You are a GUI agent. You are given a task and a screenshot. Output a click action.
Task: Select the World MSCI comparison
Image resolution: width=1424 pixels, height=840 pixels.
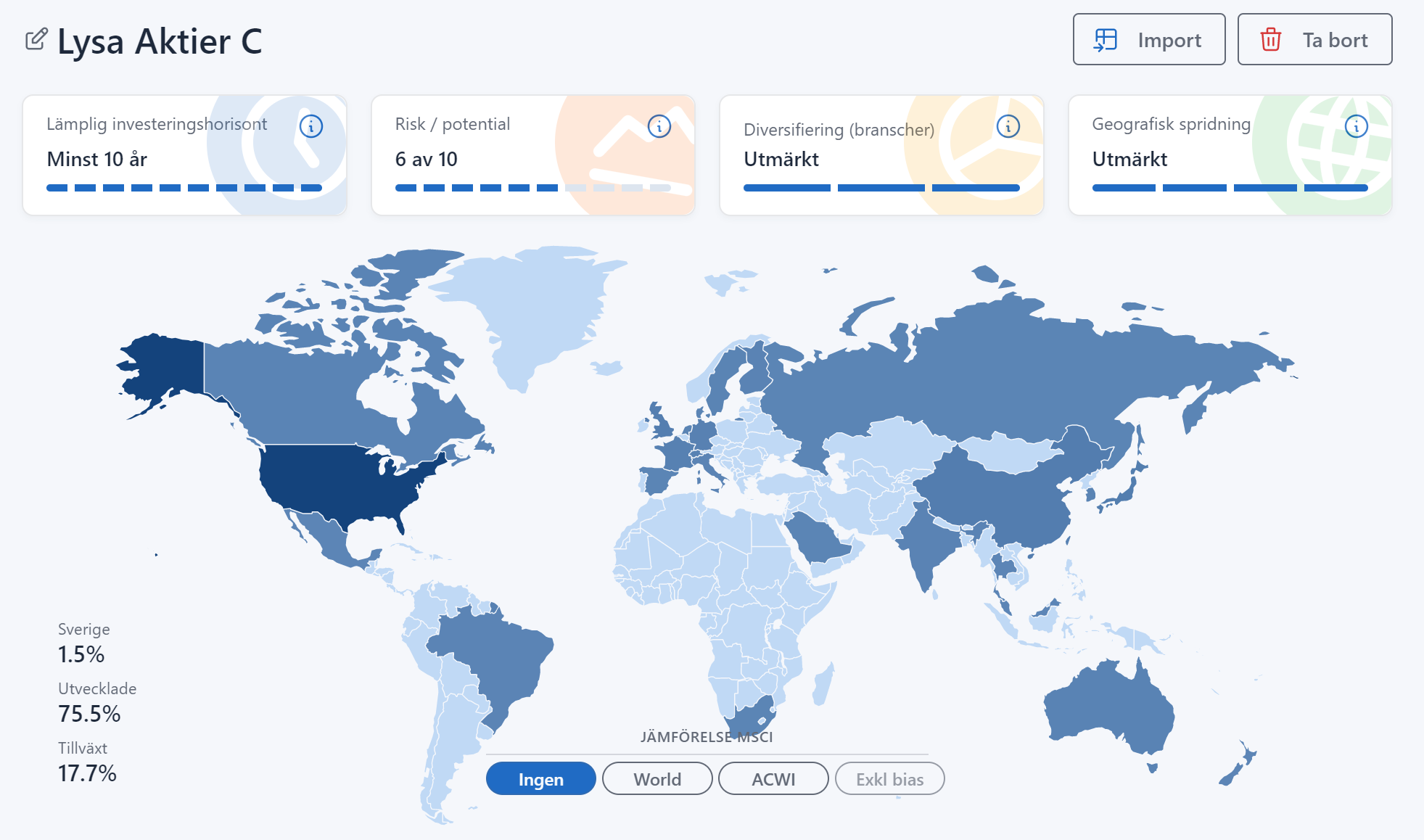tap(657, 779)
